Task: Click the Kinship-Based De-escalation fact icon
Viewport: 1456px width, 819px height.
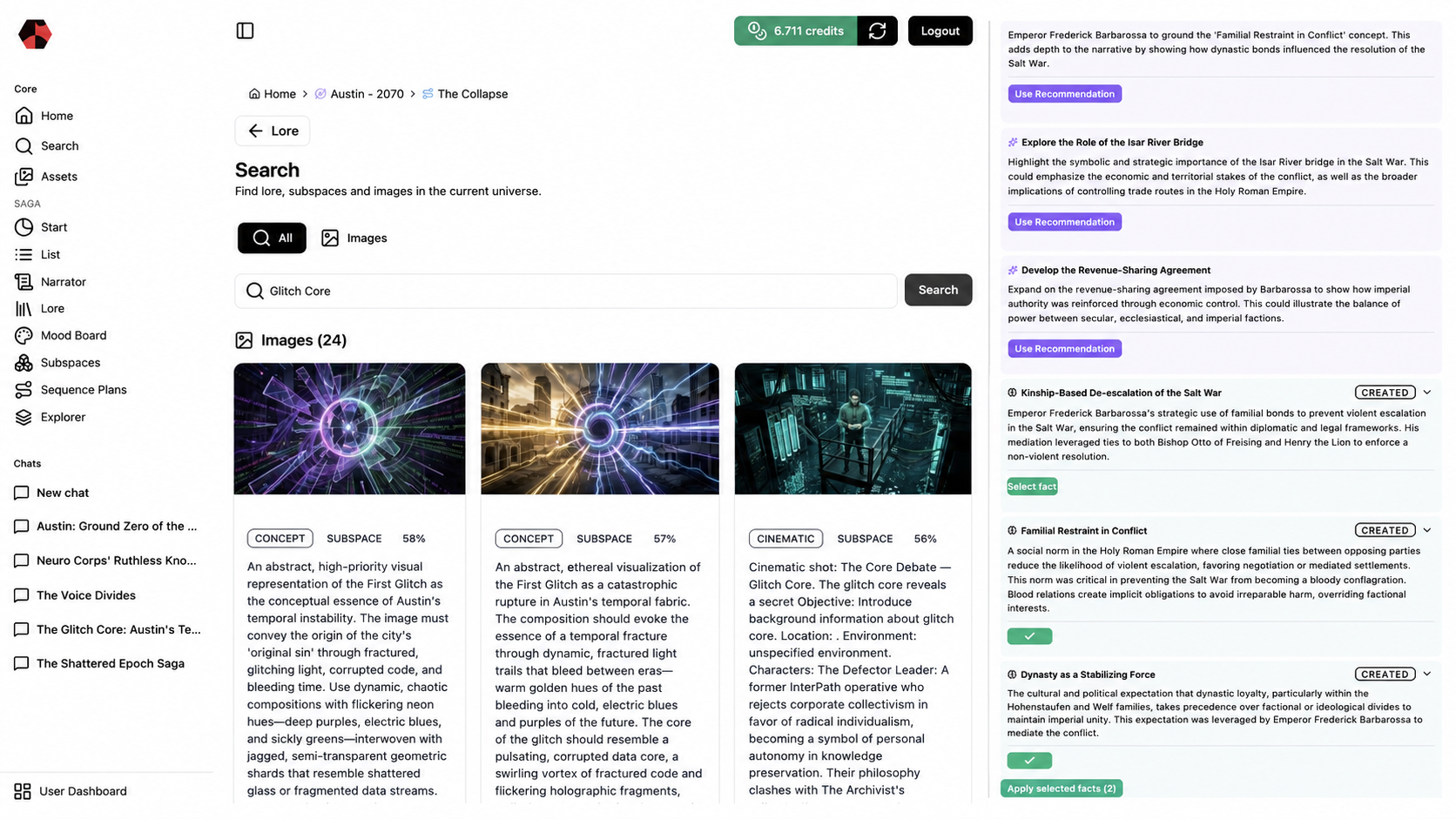Action: point(1012,393)
